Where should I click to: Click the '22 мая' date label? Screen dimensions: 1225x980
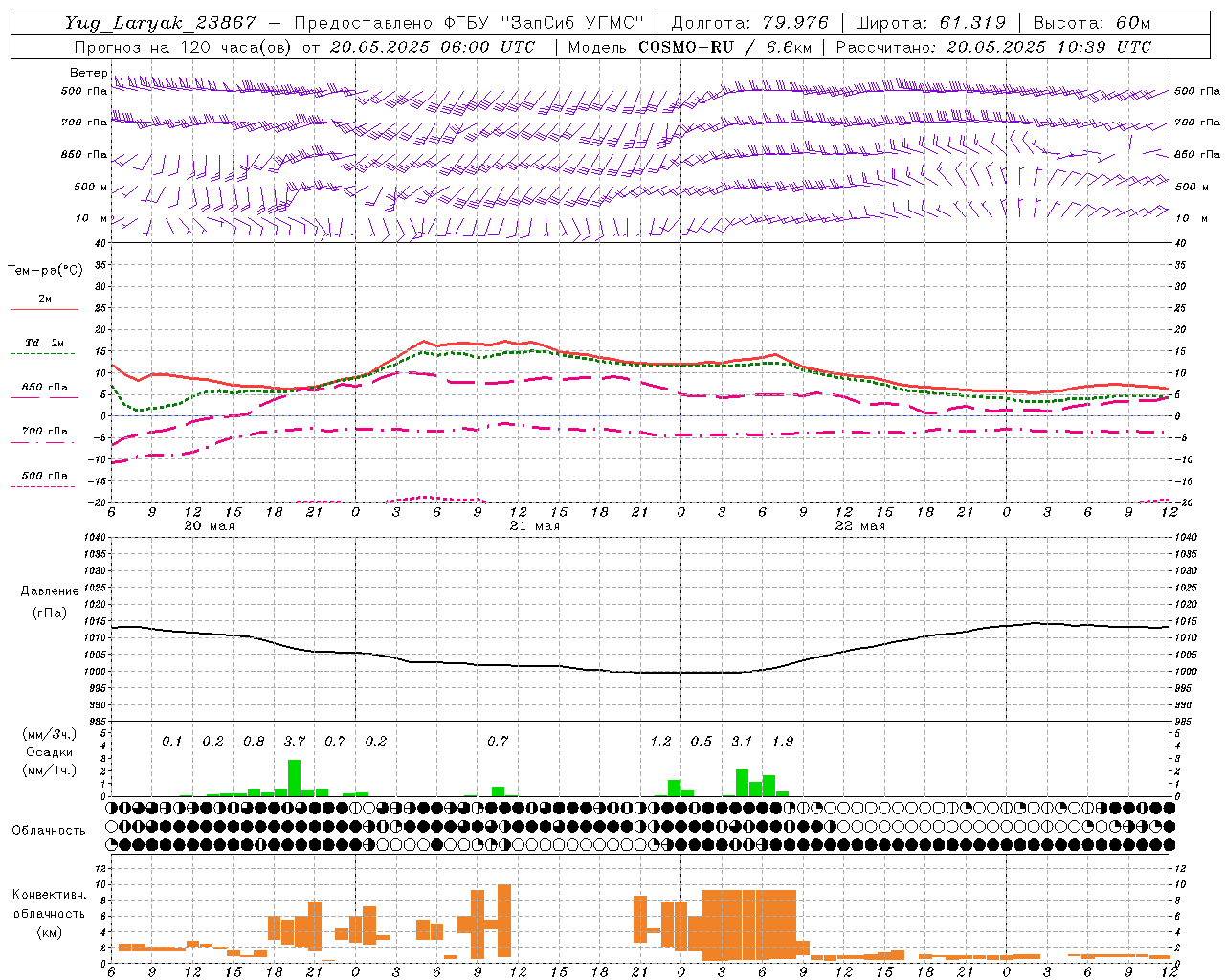(860, 526)
